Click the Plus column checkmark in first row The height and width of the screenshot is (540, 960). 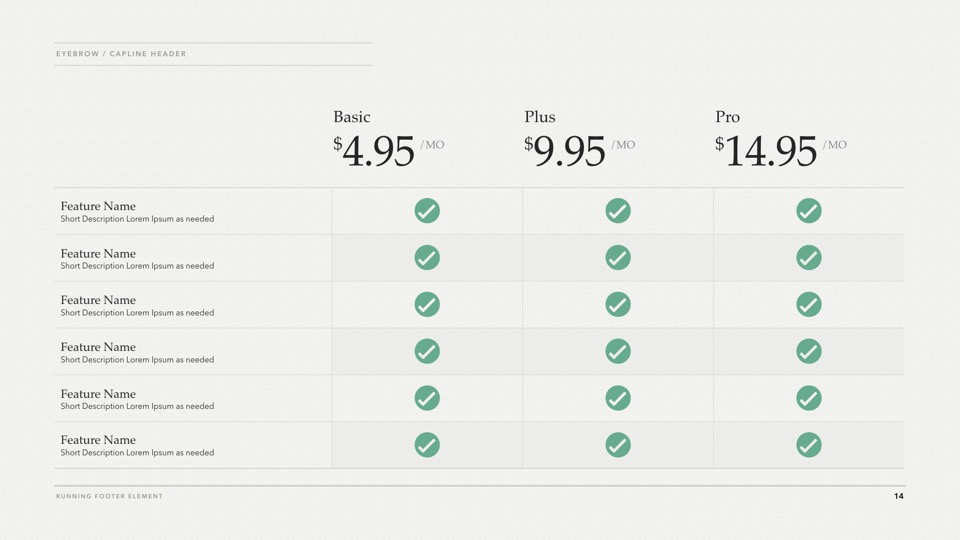click(618, 211)
